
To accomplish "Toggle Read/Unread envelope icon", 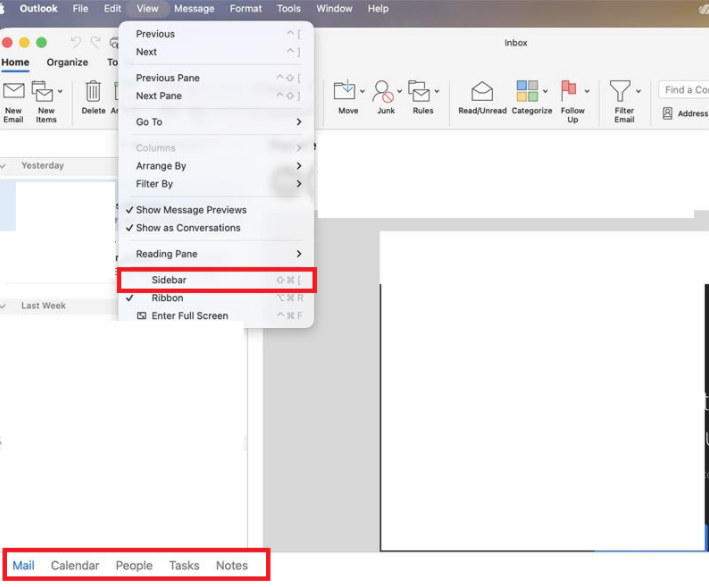I will click(482, 91).
